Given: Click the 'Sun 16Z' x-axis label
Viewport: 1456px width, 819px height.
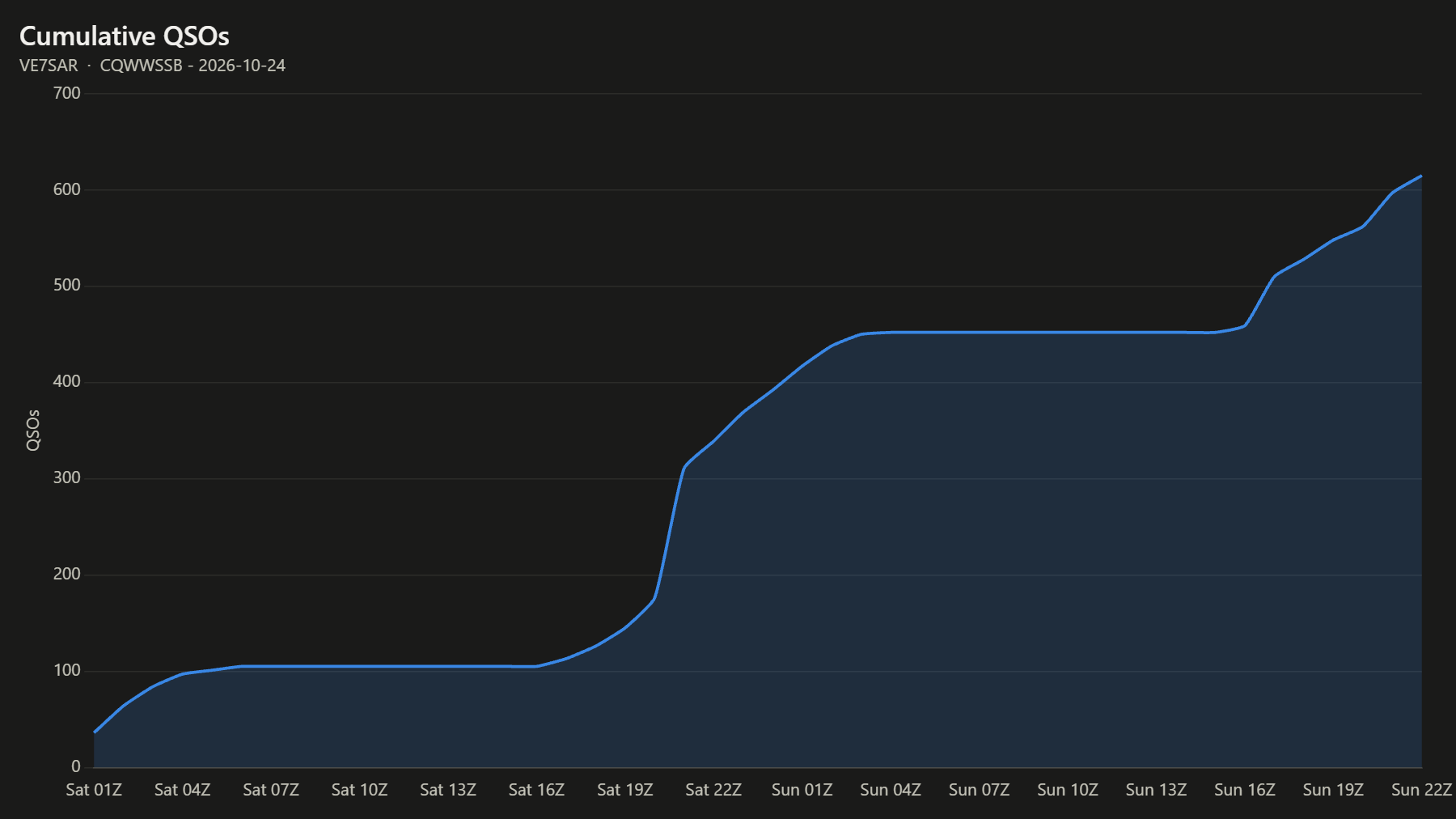Looking at the screenshot, I should coord(1245,790).
